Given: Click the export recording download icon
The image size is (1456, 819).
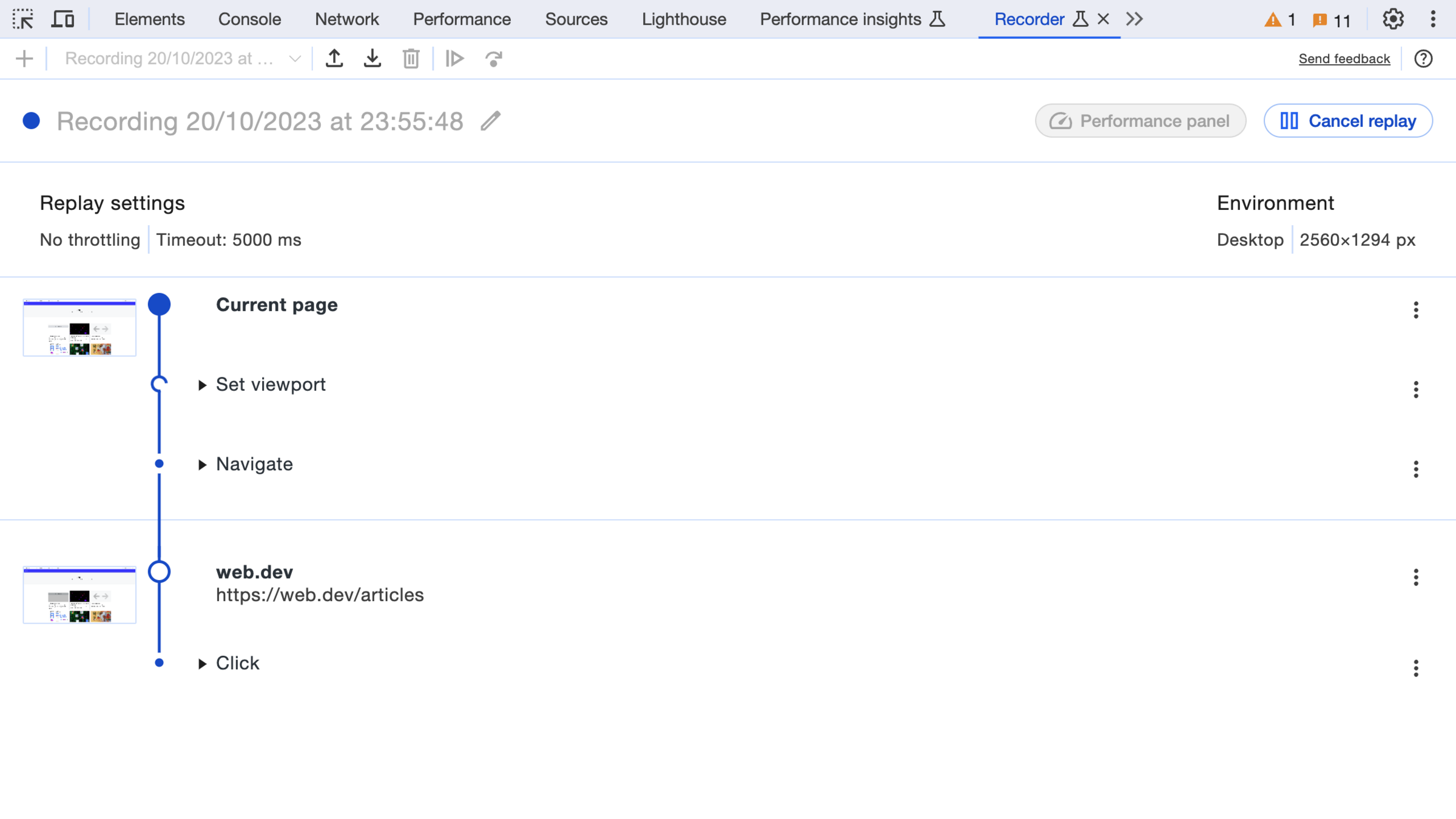Looking at the screenshot, I should 372,59.
